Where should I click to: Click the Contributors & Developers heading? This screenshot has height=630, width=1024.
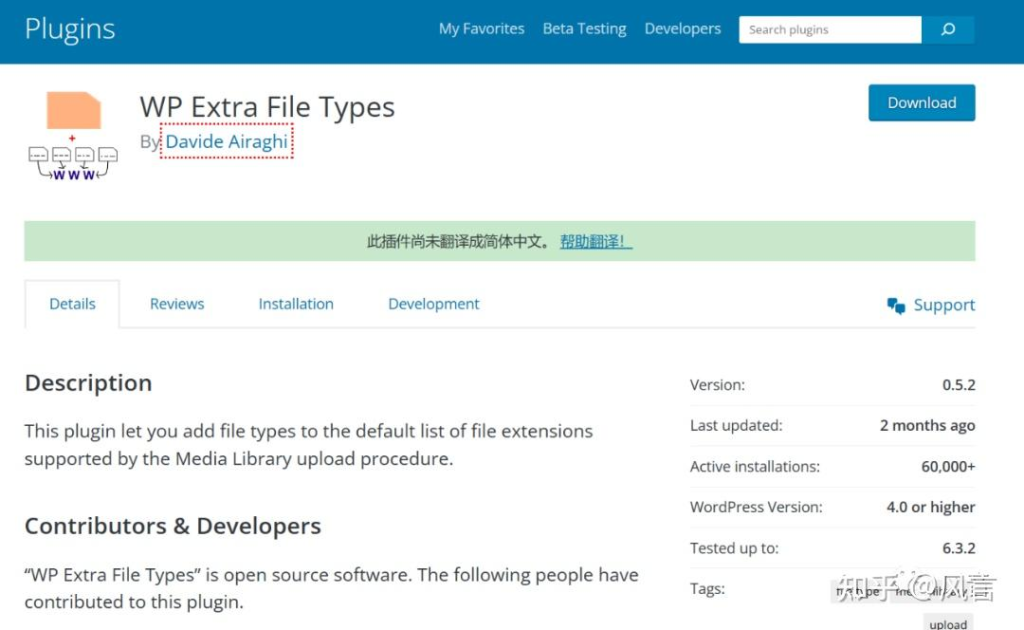pos(173,526)
